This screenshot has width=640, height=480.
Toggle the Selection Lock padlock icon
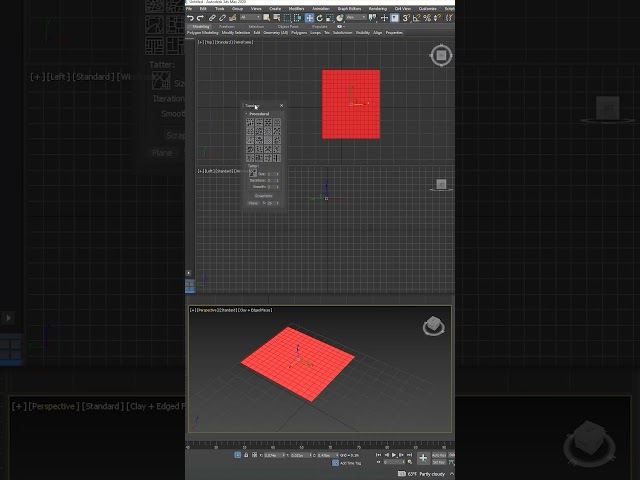pos(246,455)
